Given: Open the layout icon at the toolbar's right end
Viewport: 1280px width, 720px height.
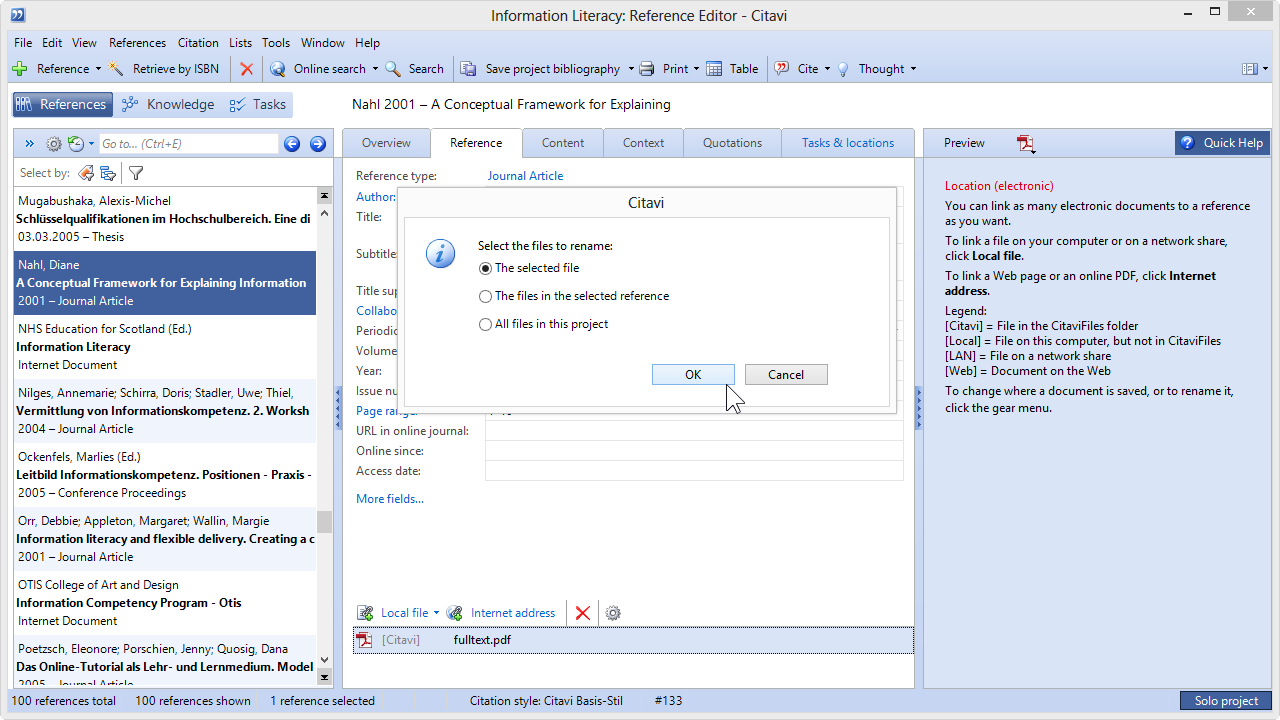Looking at the screenshot, I should pyautogui.click(x=1249, y=69).
